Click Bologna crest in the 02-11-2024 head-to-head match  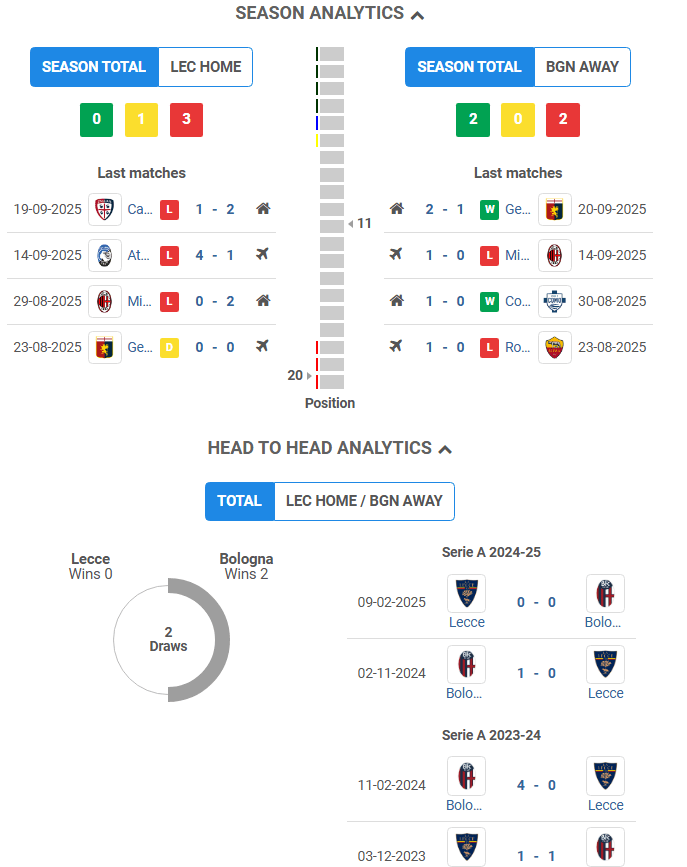point(466,665)
